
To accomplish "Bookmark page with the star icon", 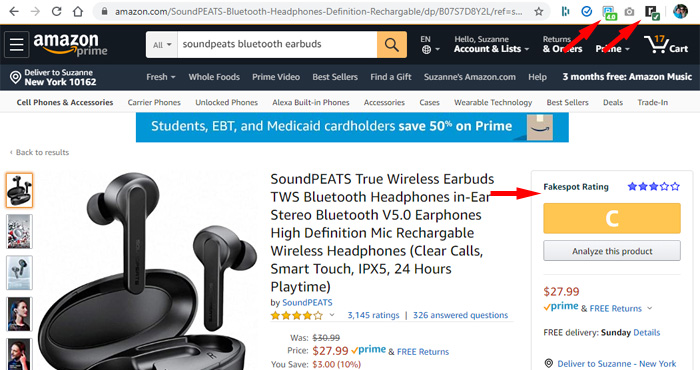I will click(x=539, y=11).
